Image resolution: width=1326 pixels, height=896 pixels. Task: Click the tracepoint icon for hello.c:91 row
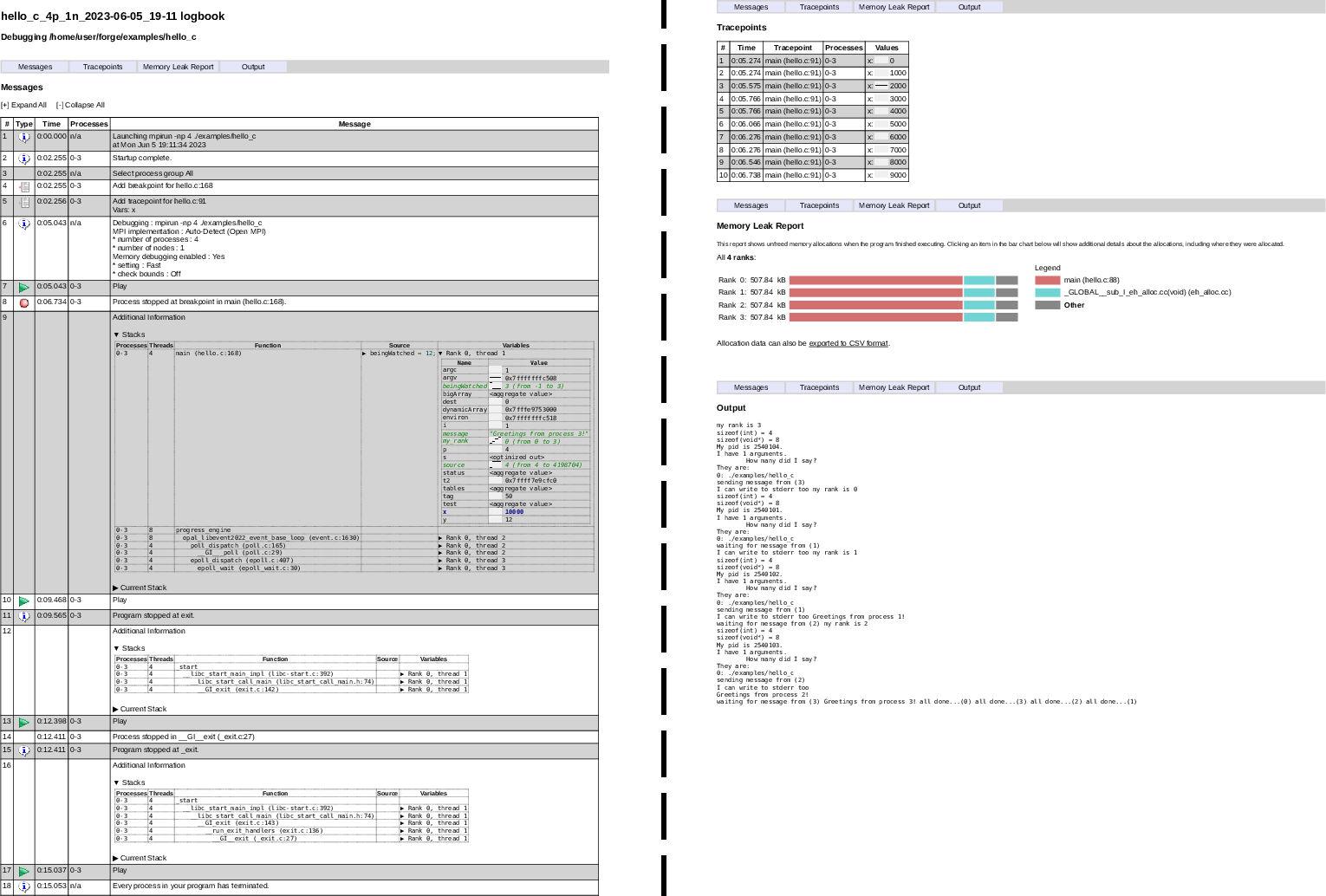[x=24, y=204]
